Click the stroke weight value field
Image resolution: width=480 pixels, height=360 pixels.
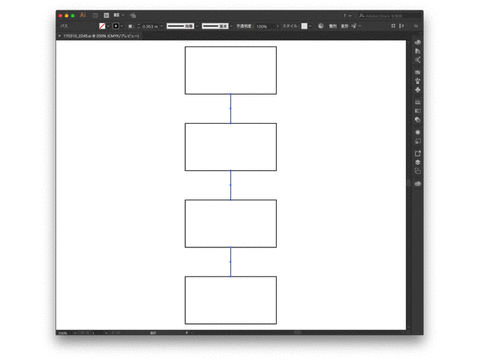(150, 26)
